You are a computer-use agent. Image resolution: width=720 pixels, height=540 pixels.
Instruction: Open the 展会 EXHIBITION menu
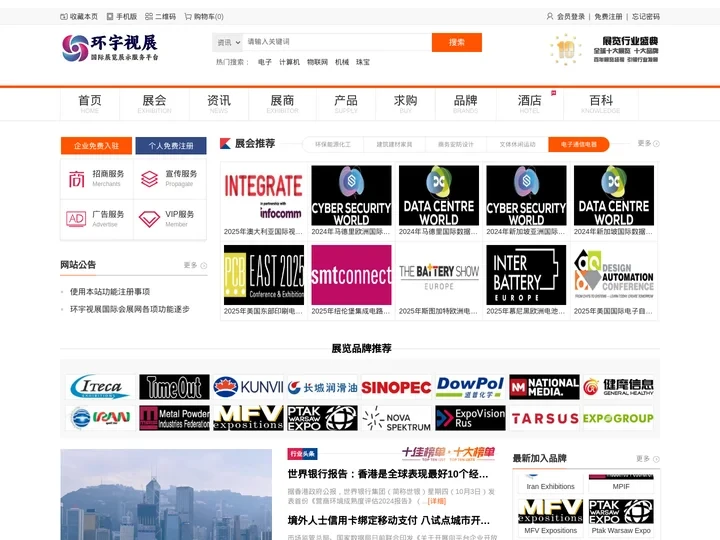point(154,104)
